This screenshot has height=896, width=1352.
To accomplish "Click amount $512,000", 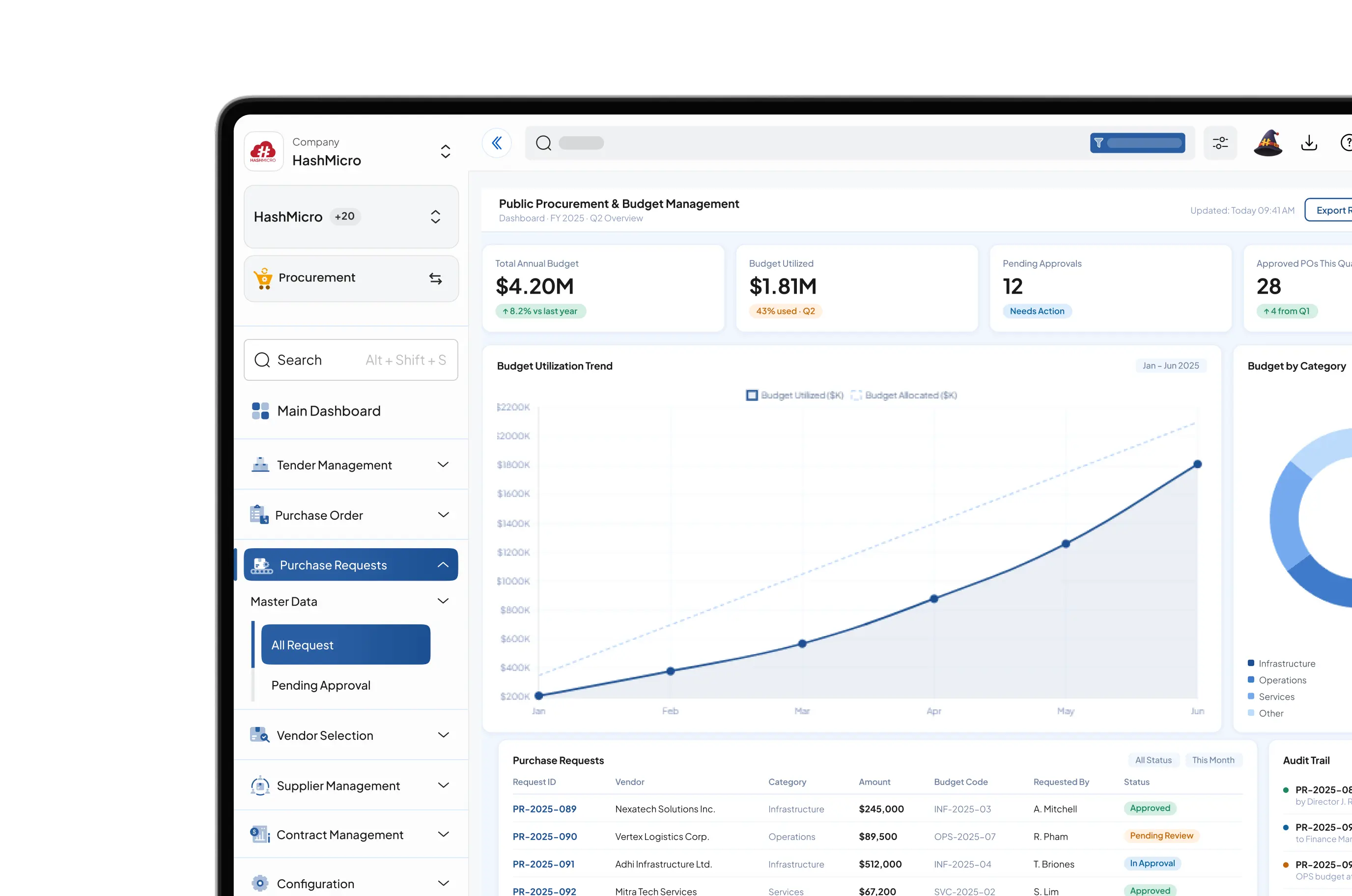I will tap(880, 864).
